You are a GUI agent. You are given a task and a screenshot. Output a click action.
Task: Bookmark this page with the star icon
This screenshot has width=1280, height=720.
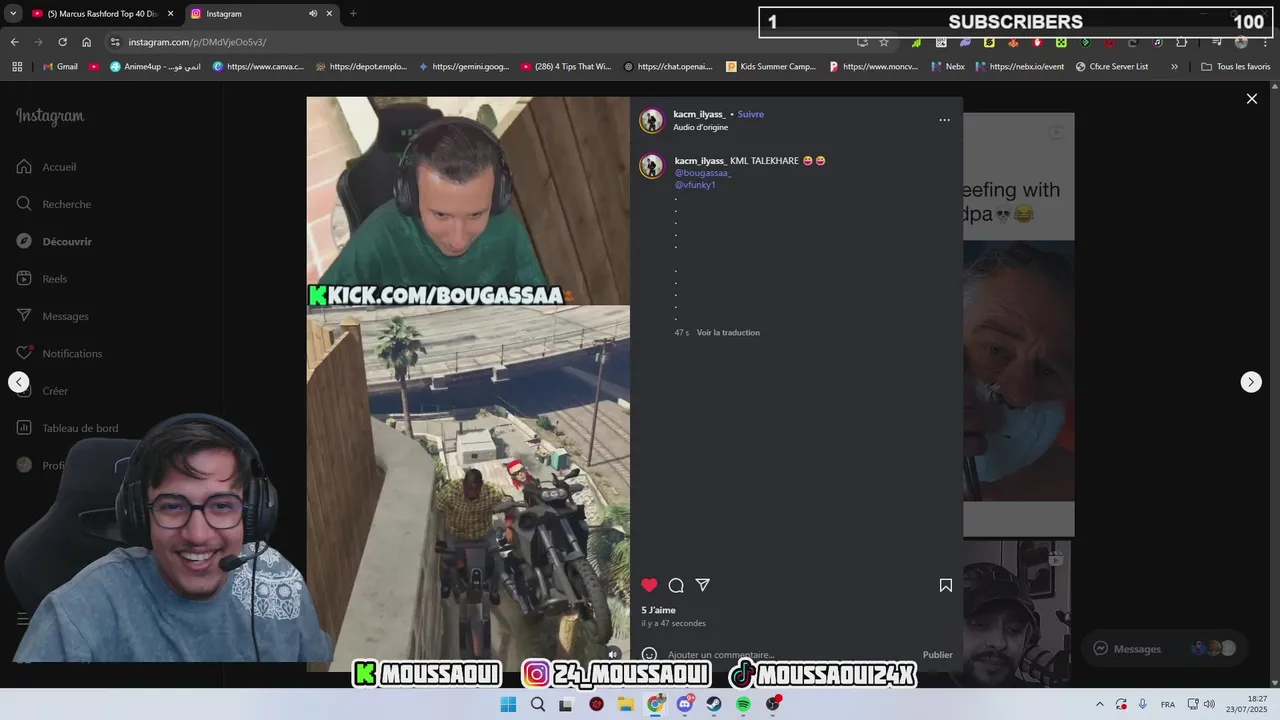tap(884, 42)
